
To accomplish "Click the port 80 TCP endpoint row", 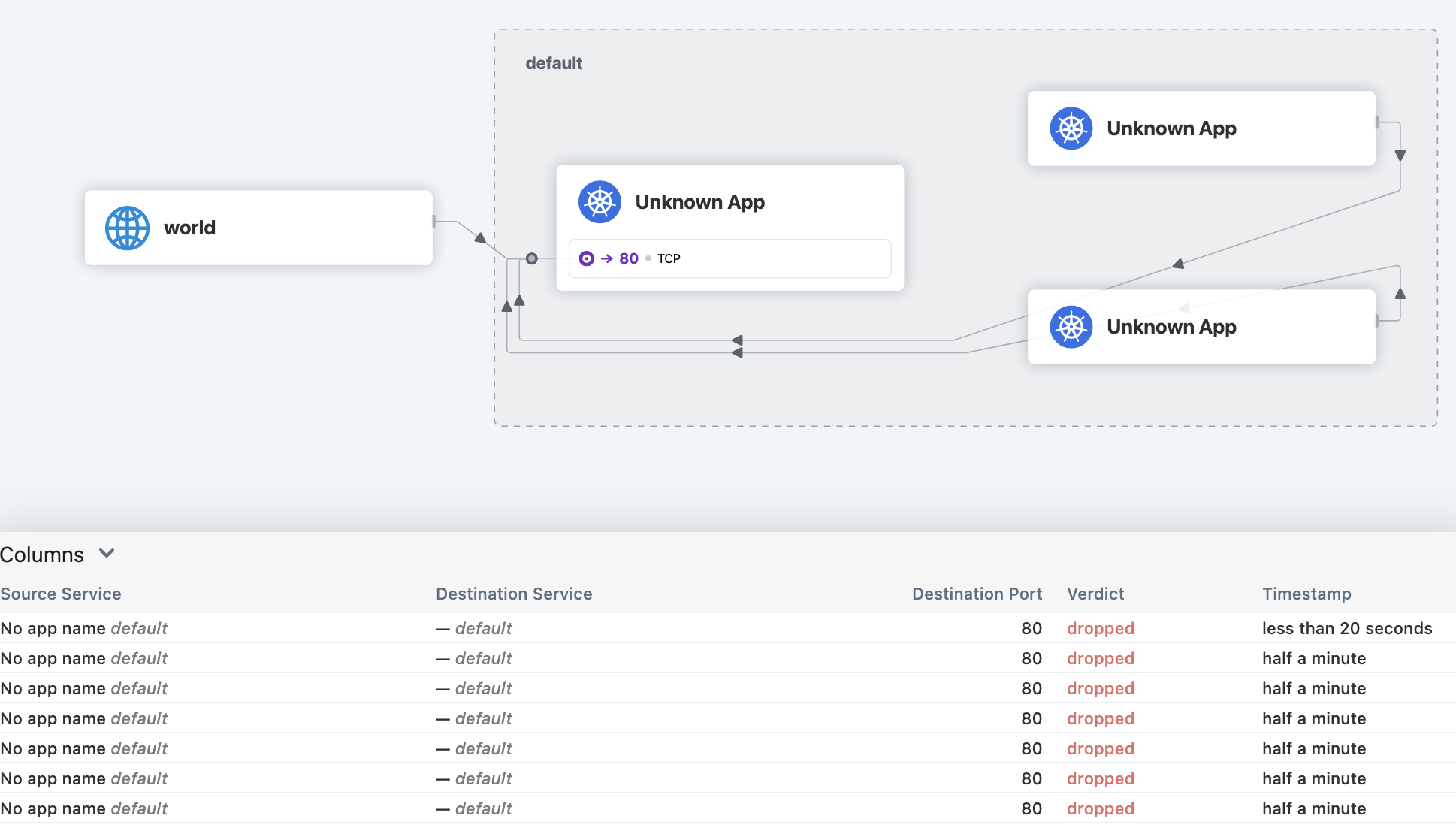I will 730,258.
